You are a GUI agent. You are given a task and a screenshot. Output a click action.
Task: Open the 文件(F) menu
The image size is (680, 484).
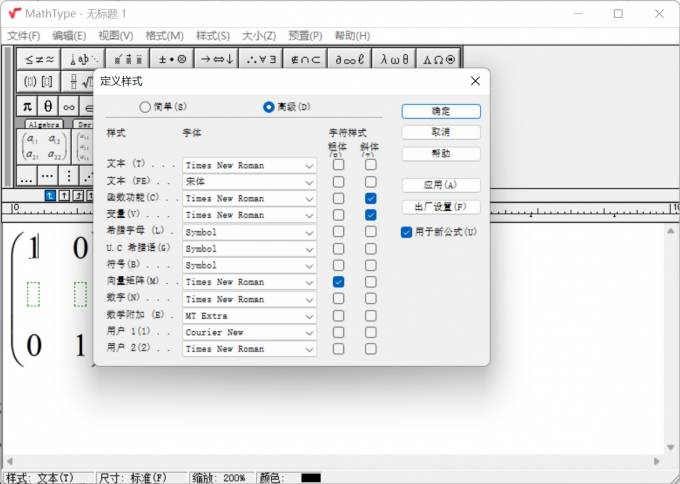click(x=24, y=36)
